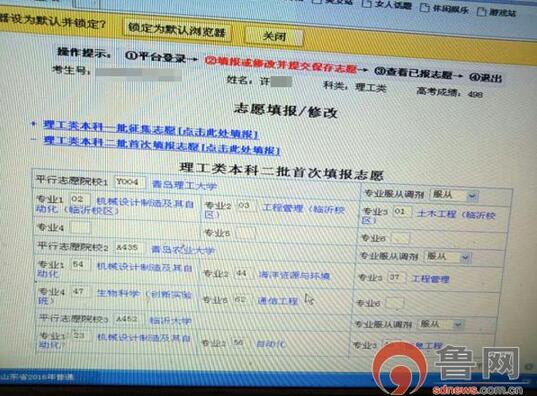This screenshot has height=396, width=537.
Task: Click 专业4 code field with 47
Action: [80, 292]
